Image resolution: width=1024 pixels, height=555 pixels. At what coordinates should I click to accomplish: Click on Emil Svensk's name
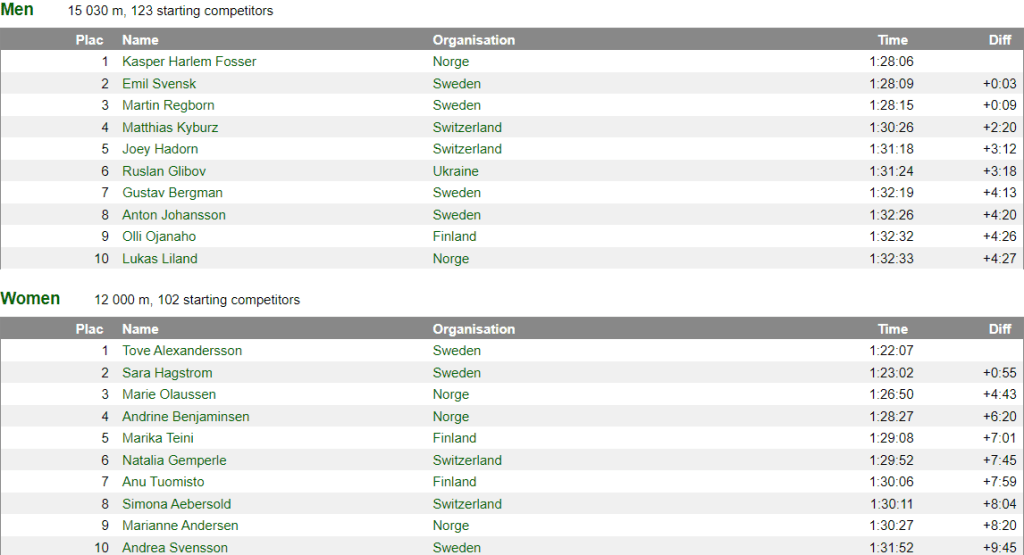coord(159,84)
